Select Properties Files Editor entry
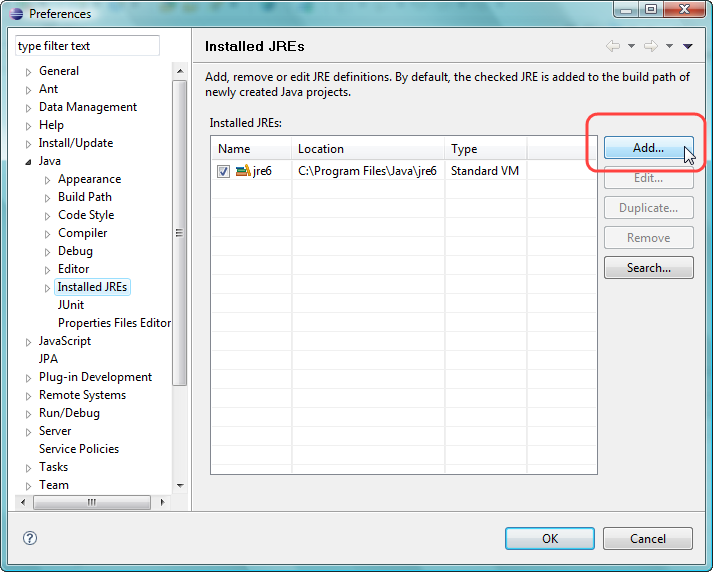713x572 pixels. click(x=114, y=323)
